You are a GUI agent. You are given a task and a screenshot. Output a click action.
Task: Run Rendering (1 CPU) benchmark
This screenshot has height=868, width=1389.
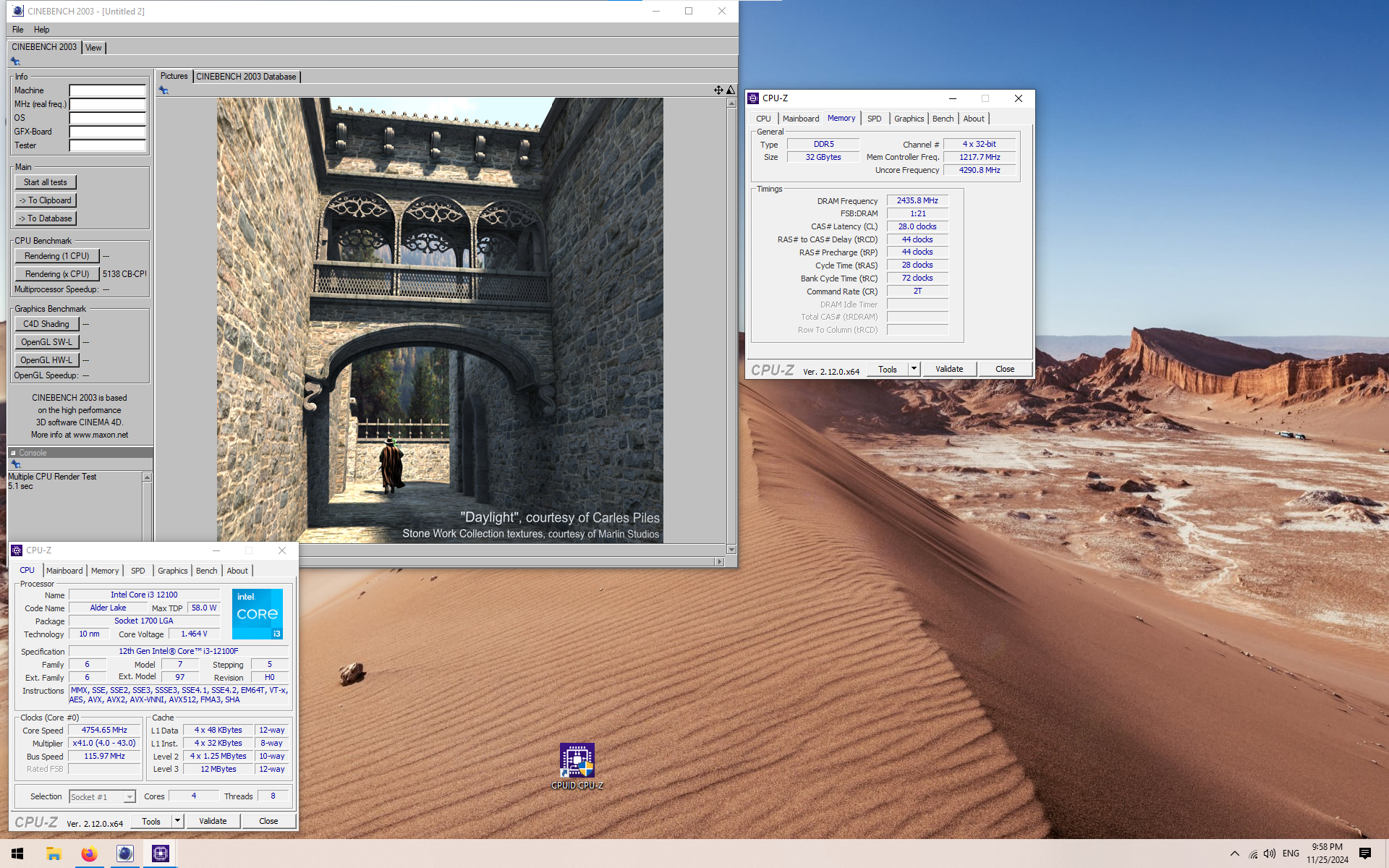point(56,256)
